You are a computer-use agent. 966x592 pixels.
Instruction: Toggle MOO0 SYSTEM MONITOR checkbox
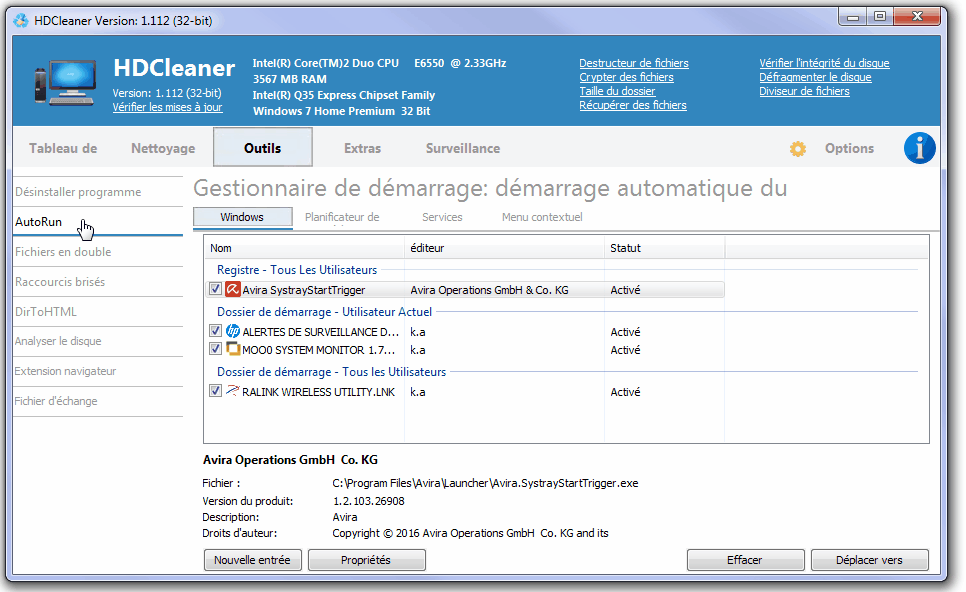(215, 349)
